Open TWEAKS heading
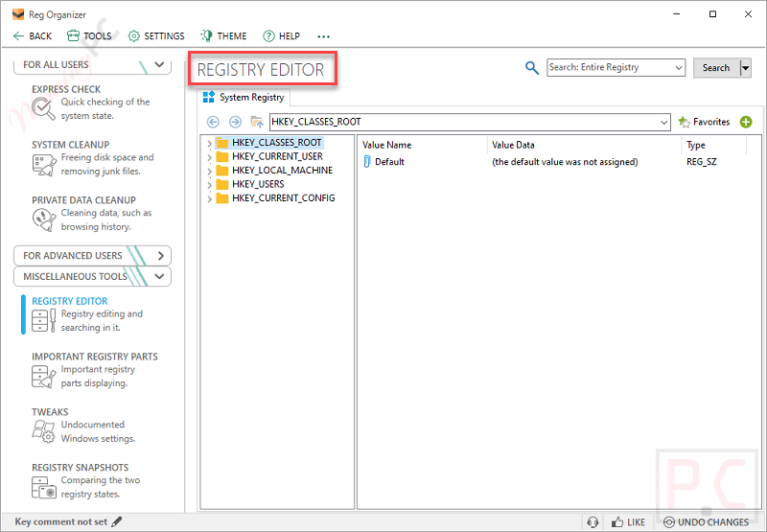This screenshot has width=767, height=532. tap(50, 412)
